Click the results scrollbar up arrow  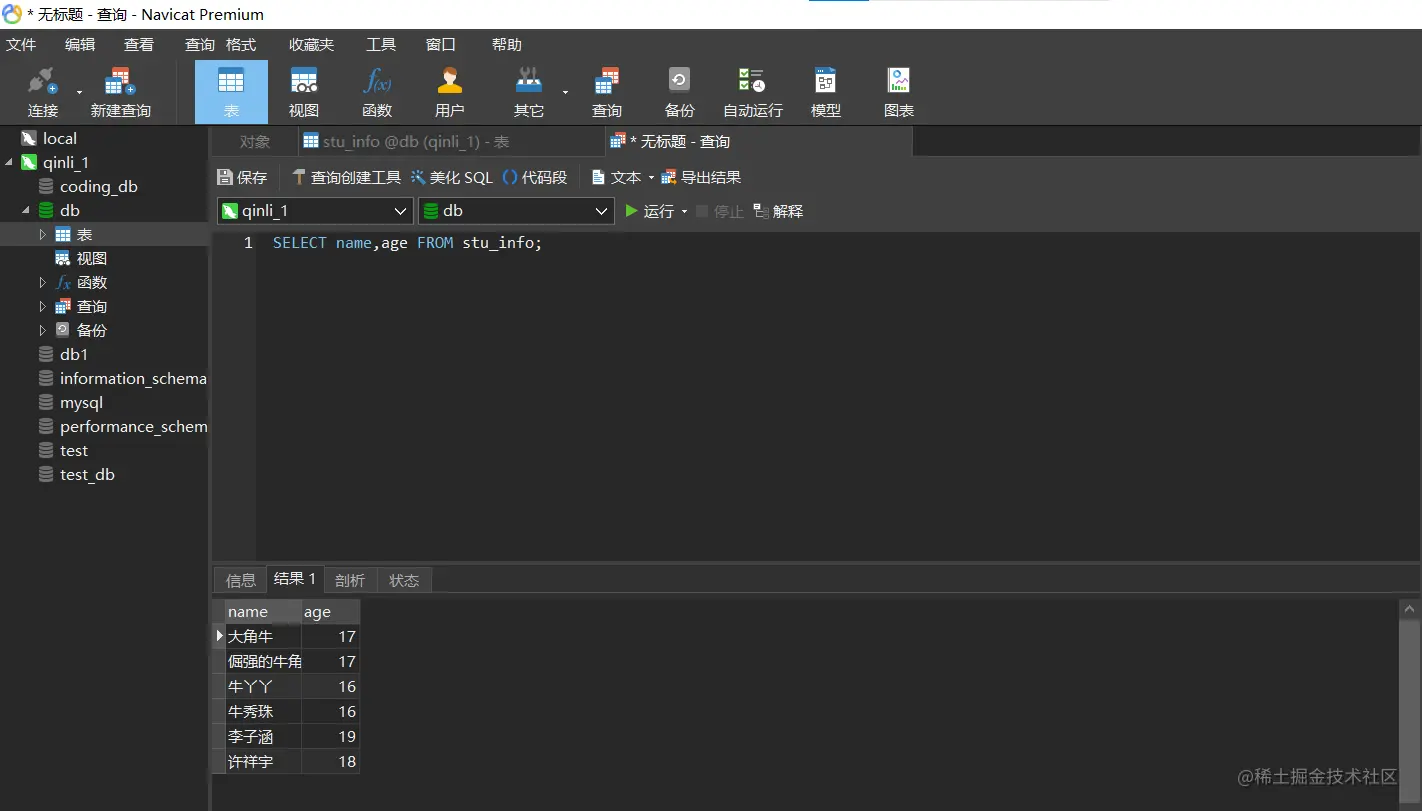[x=1410, y=608]
